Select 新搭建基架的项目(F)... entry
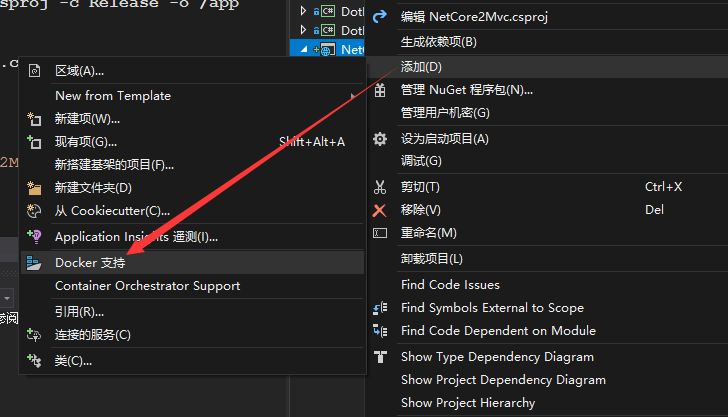This screenshot has width=728, height=417. point(192,165)
